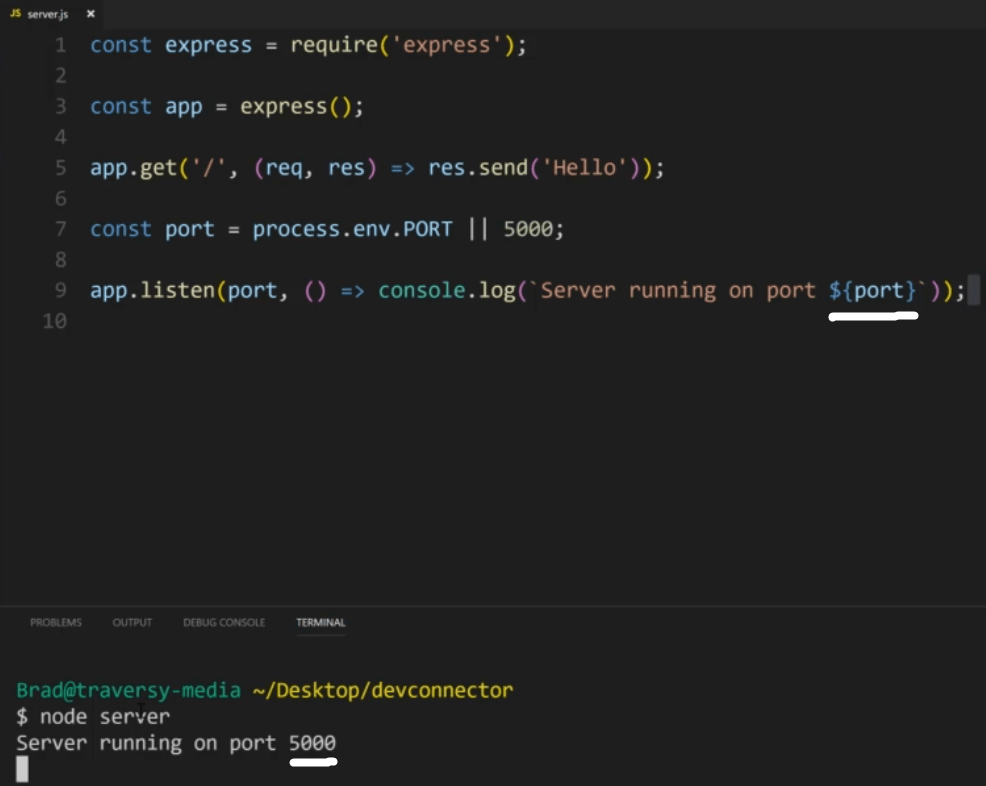This screenshot has width=986, height=786.
Task: Open the PROBLEMS panel tab
Action: (56, 623)
